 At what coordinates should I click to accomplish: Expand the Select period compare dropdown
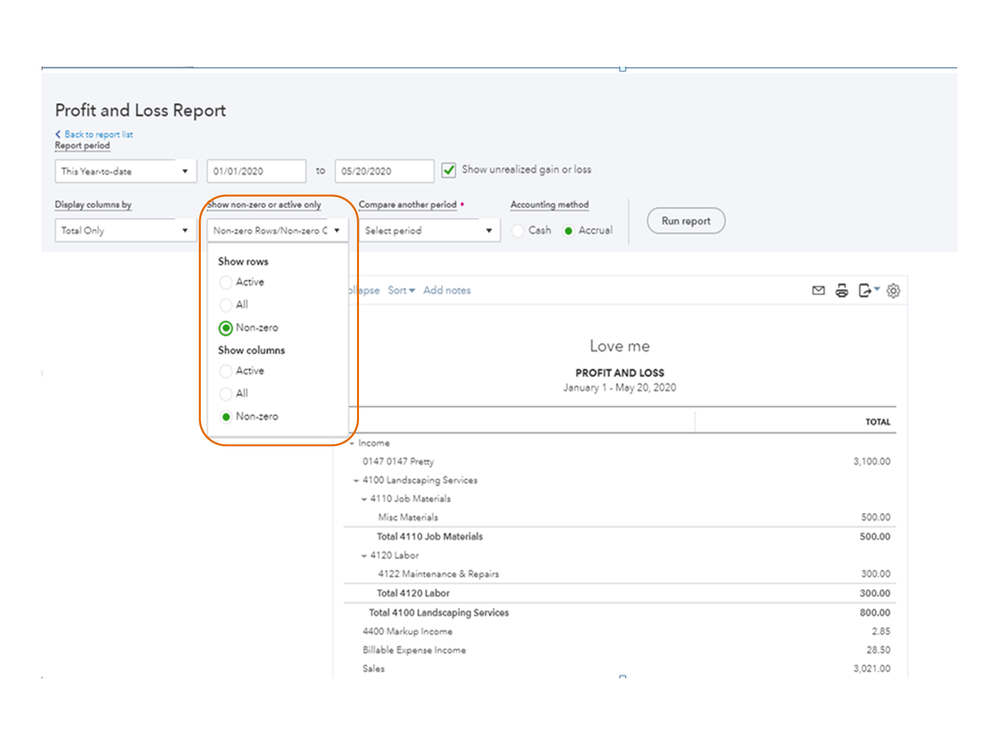[428, 231]
